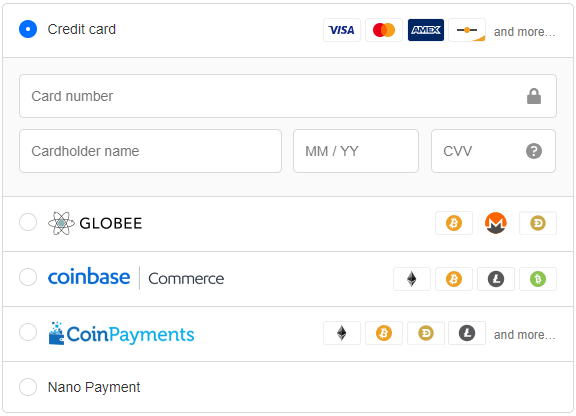Click the Mastercard logo icon
576x416 pixels.
pos(384,30)
